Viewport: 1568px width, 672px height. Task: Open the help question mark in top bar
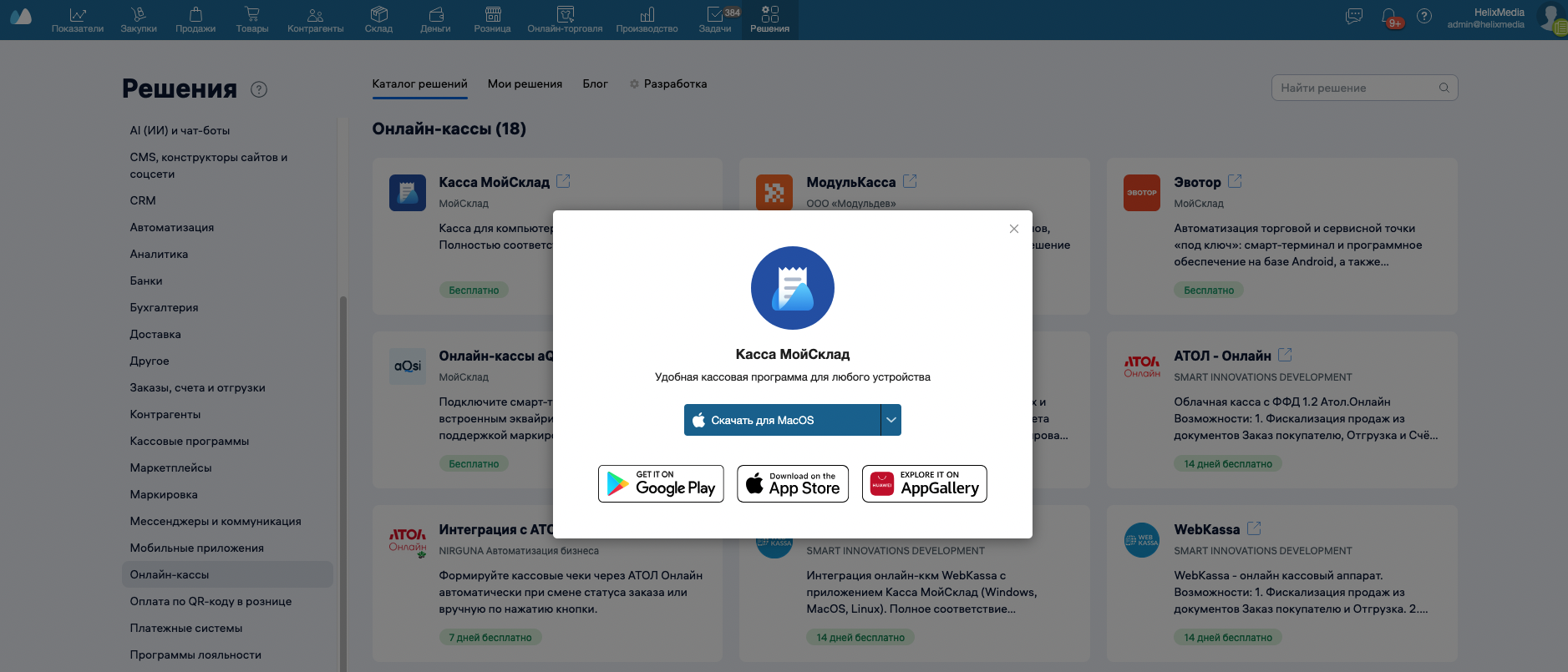point(1424,17)
